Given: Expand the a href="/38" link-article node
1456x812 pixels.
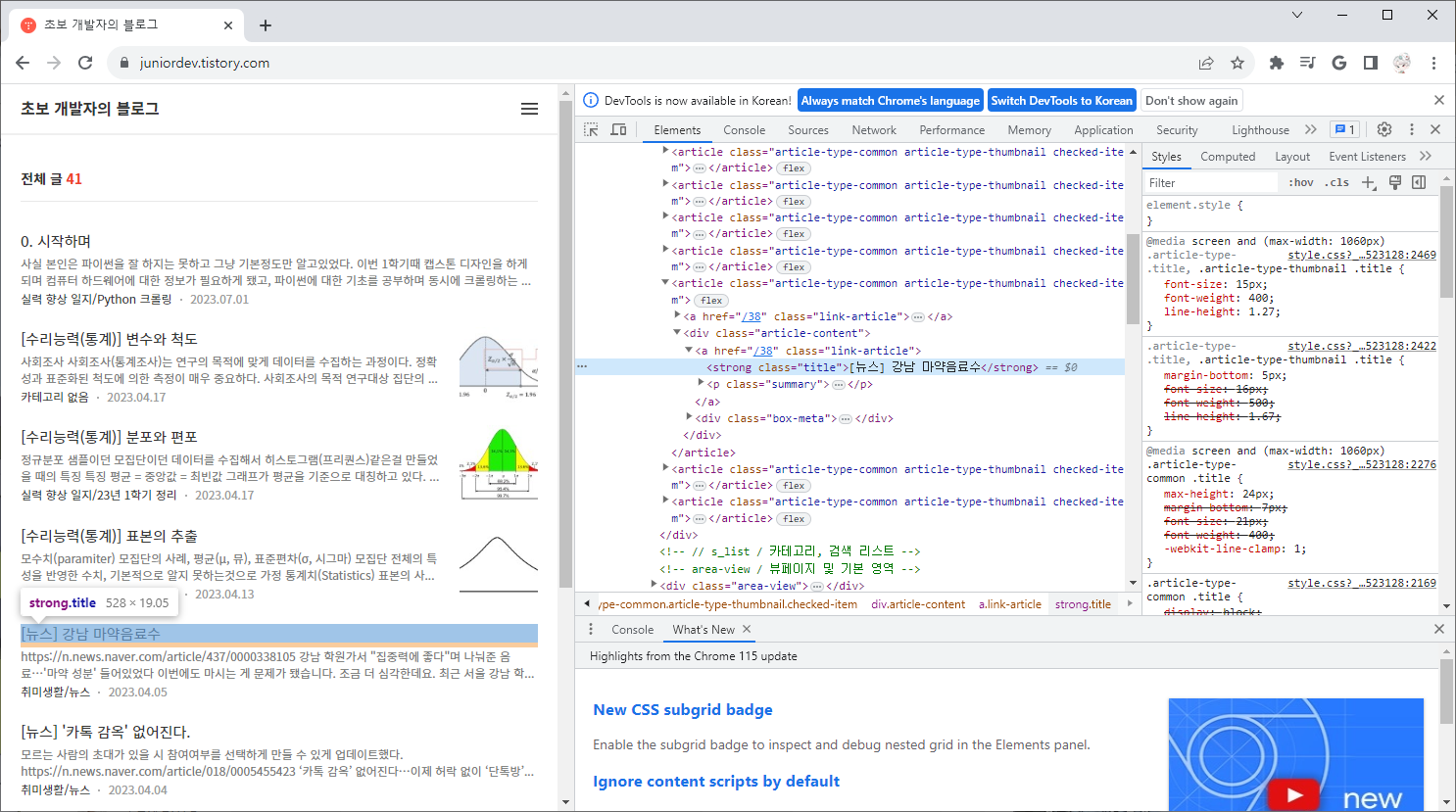Looking at the screenshot, I should coord(677,315).
